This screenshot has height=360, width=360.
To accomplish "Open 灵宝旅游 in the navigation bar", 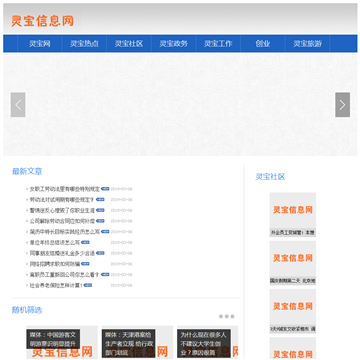I will [307, 44].
